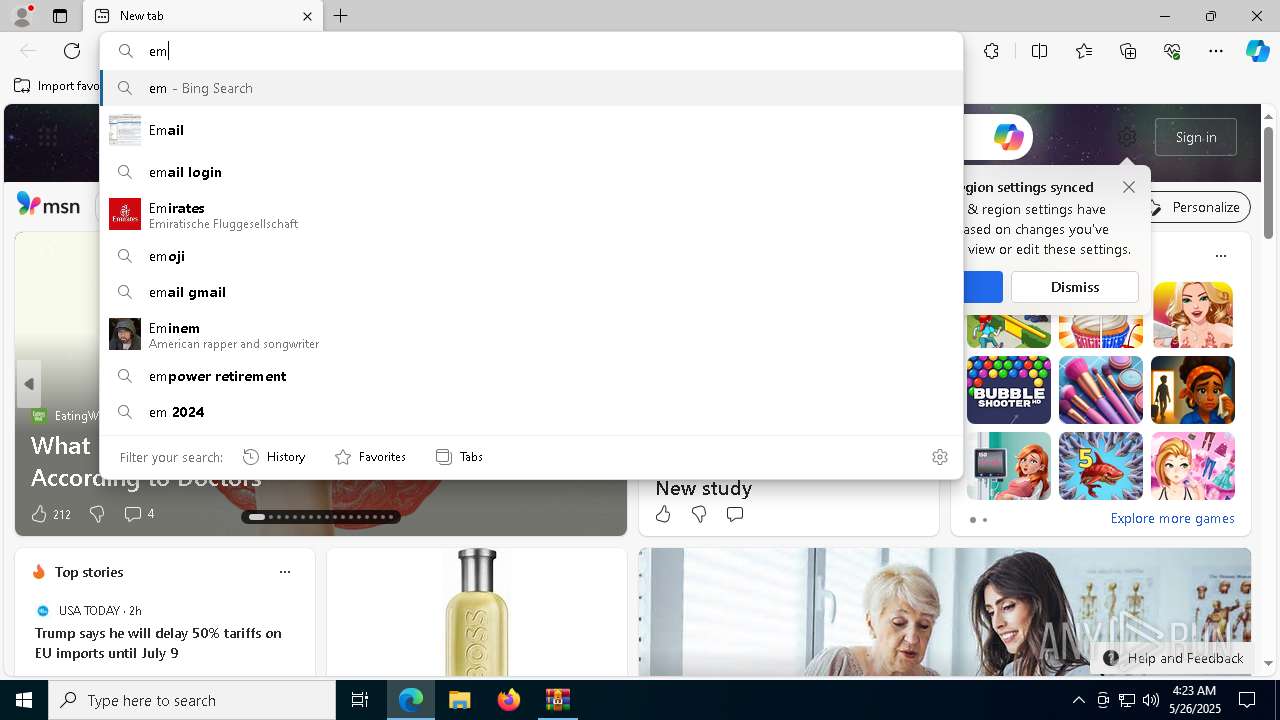Close the region settings synced popup
The height and width of the screenshot is (720, 1280).
1129,187
